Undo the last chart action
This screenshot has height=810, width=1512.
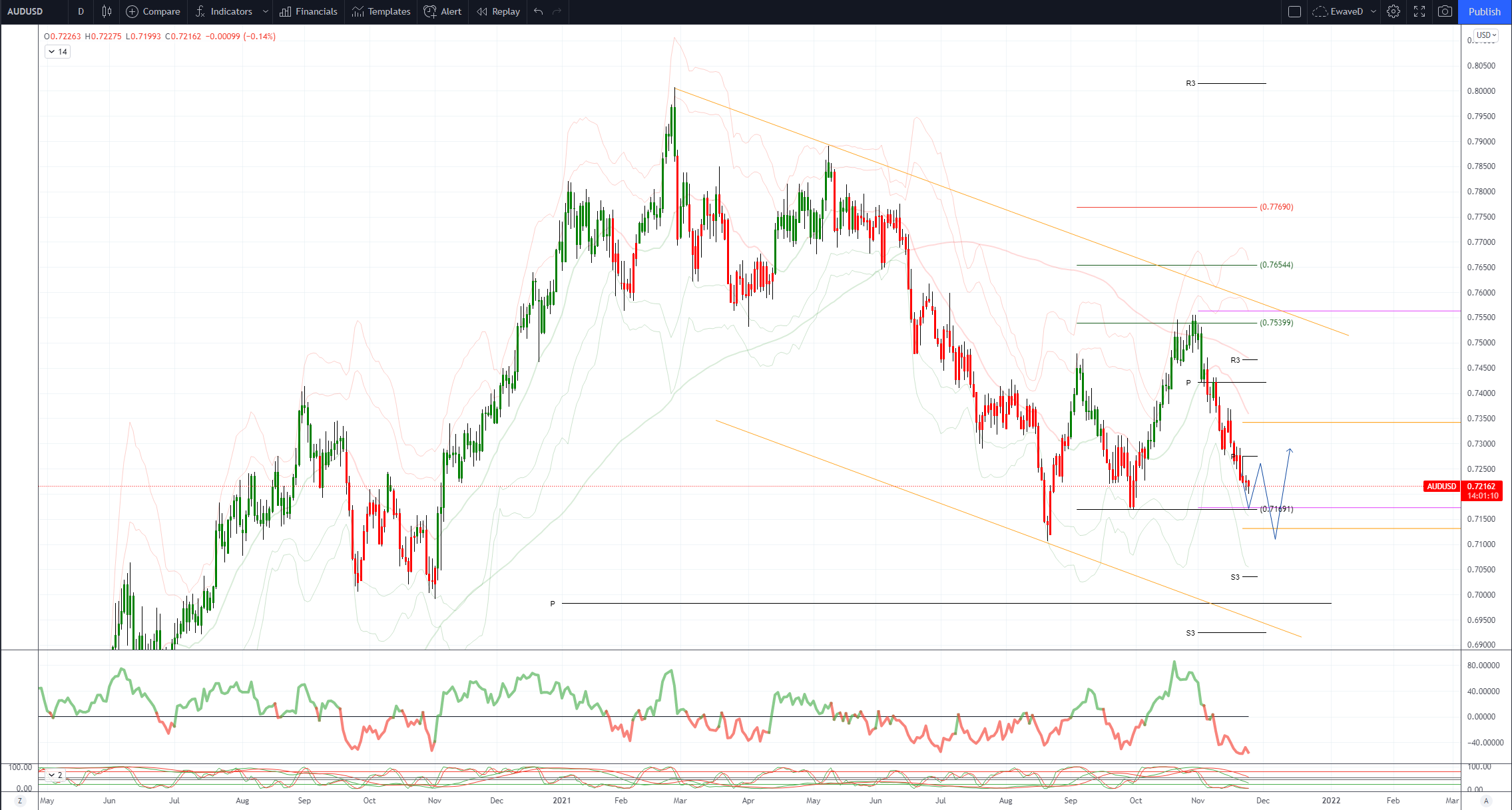(539, 11)
